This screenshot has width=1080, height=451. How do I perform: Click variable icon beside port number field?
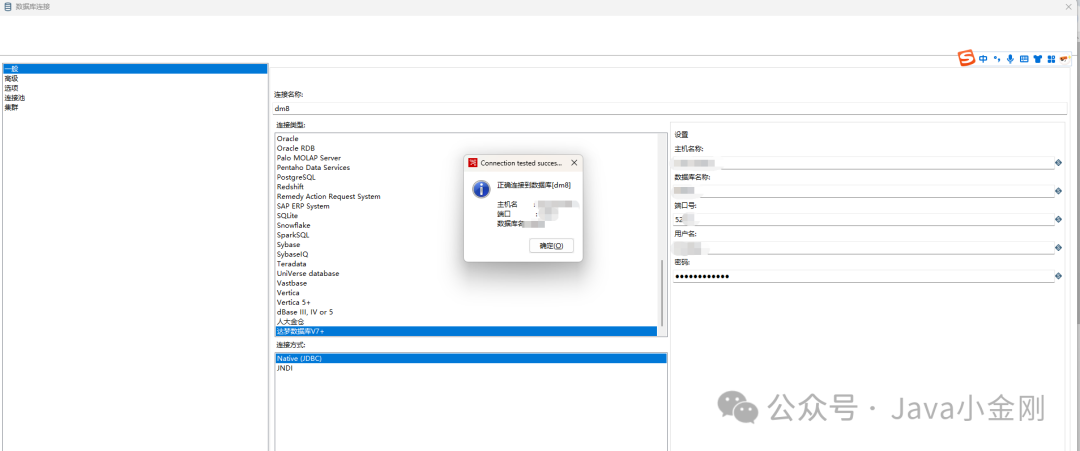click(1059, 220)
